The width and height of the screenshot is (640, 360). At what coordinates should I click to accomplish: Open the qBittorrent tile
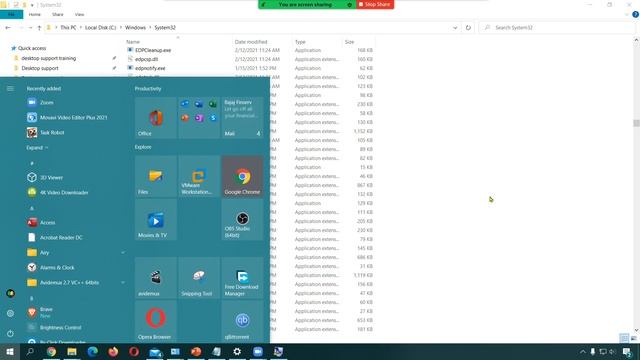[x=242, y=322]
